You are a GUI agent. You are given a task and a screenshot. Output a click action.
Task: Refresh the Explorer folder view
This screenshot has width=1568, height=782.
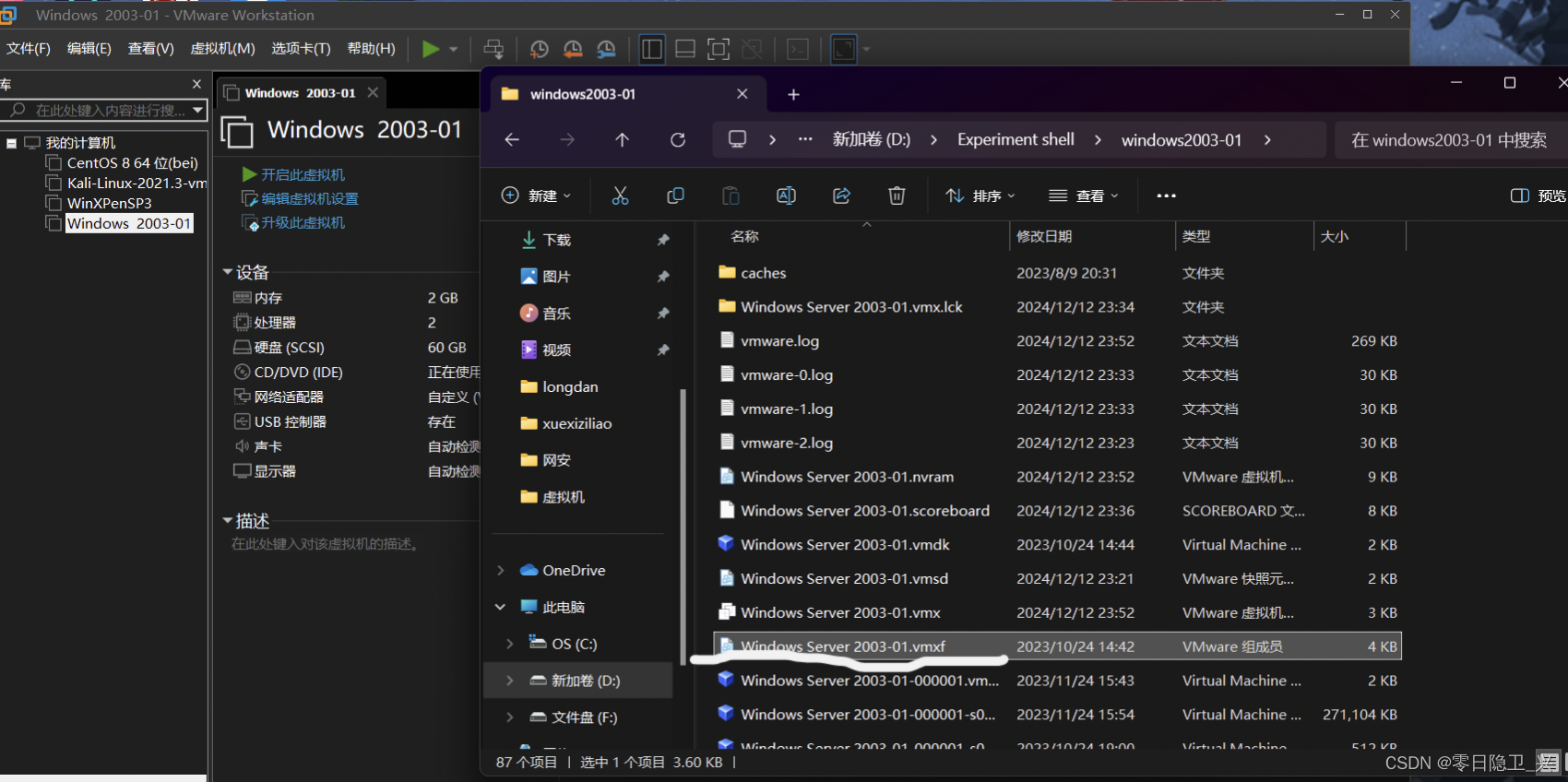pyautogui.click(x=678, y=140)
